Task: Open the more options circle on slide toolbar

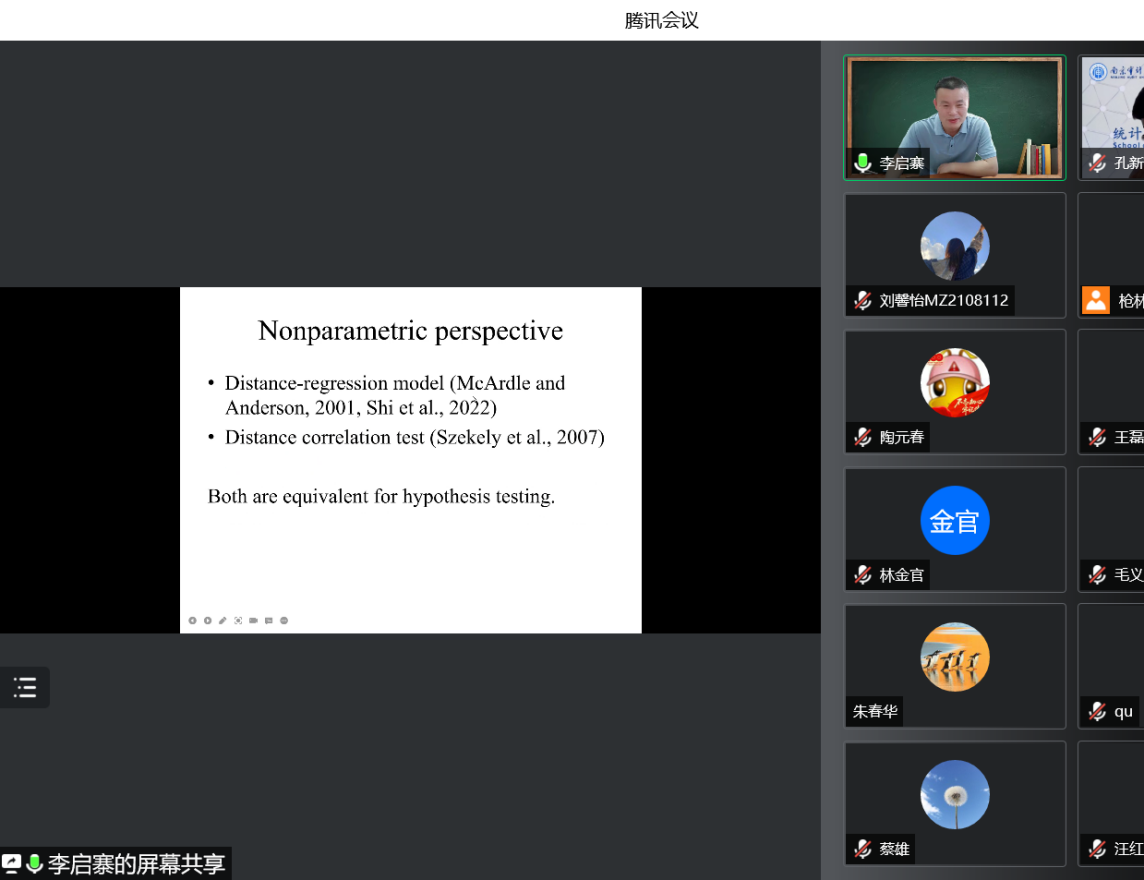Action: click(284, 621)
